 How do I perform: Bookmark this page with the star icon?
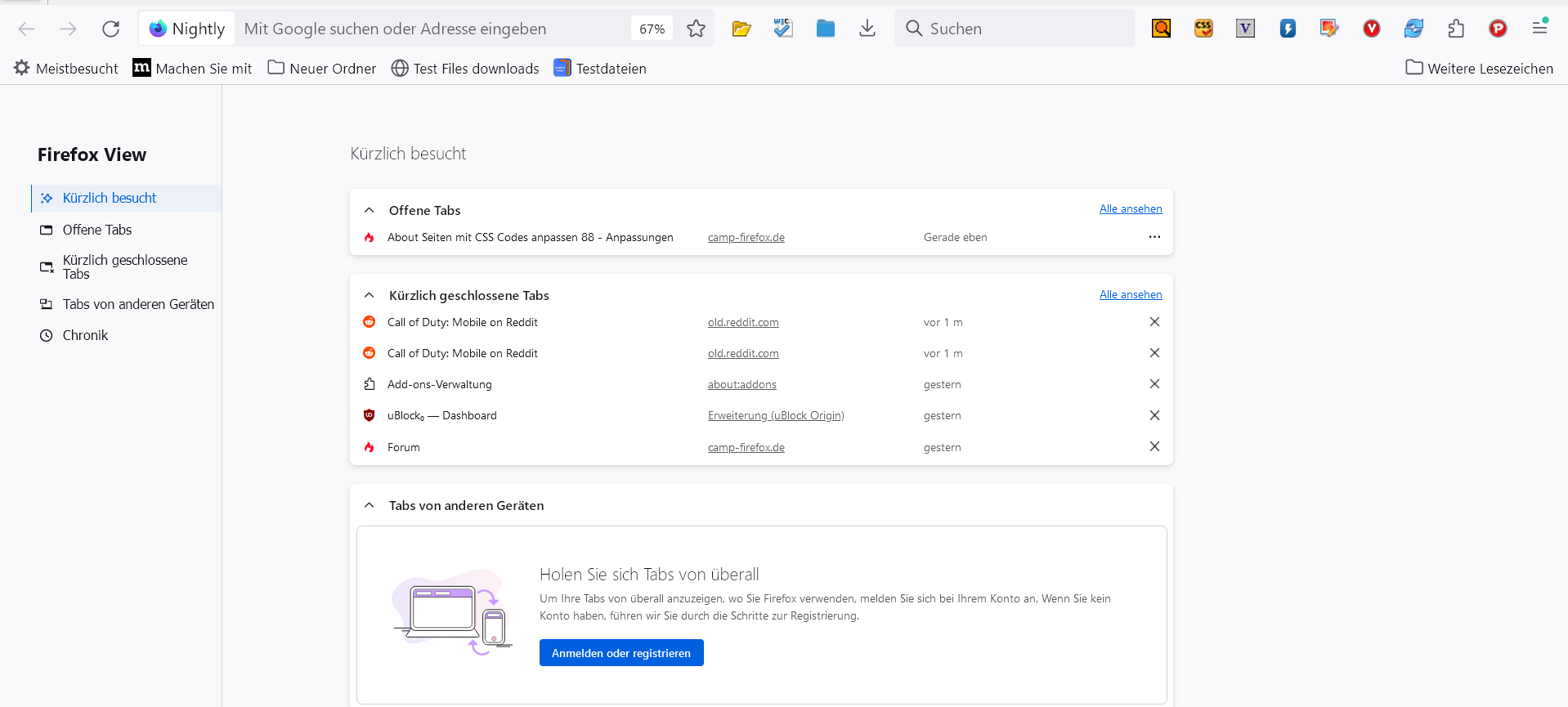pyautogui.click(x=696, y=29)
